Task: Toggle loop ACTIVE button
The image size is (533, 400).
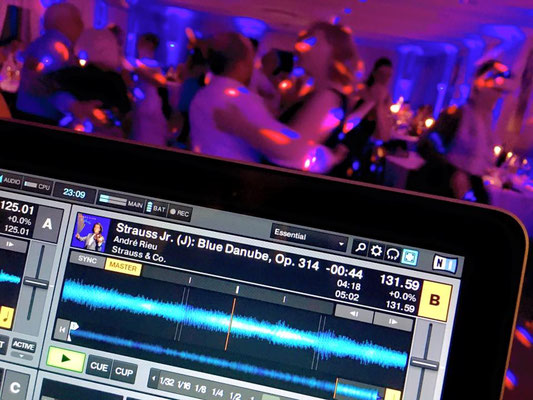Action: pyautogui.click(x=23, y=345)
